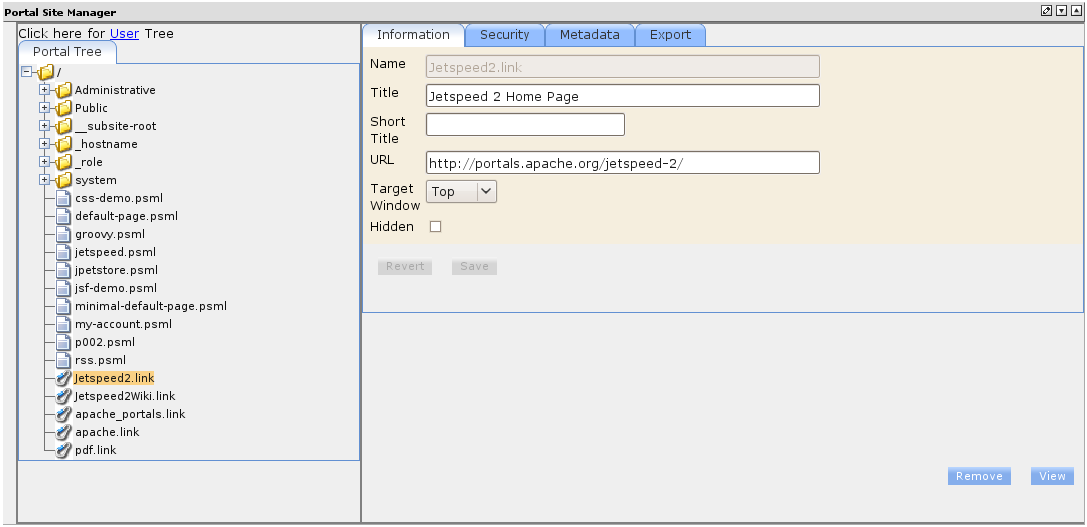Collapse the root tree node
The width and height of the screenshot is (1087, 527).
coord(26,72)
